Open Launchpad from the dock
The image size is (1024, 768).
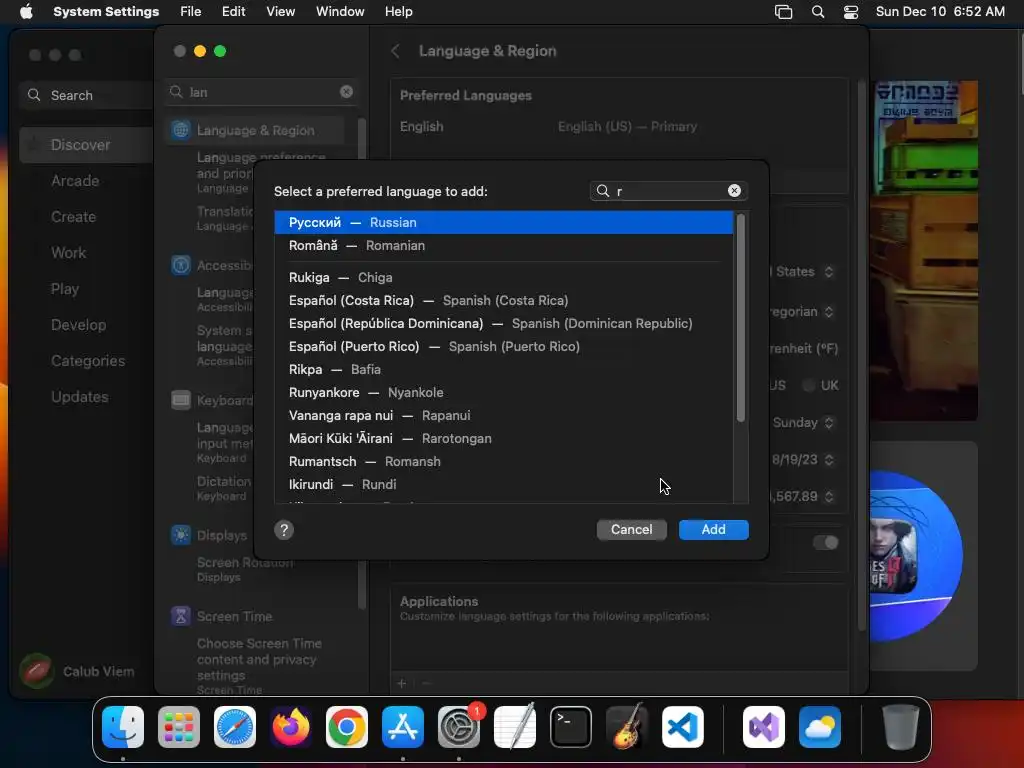179,727
